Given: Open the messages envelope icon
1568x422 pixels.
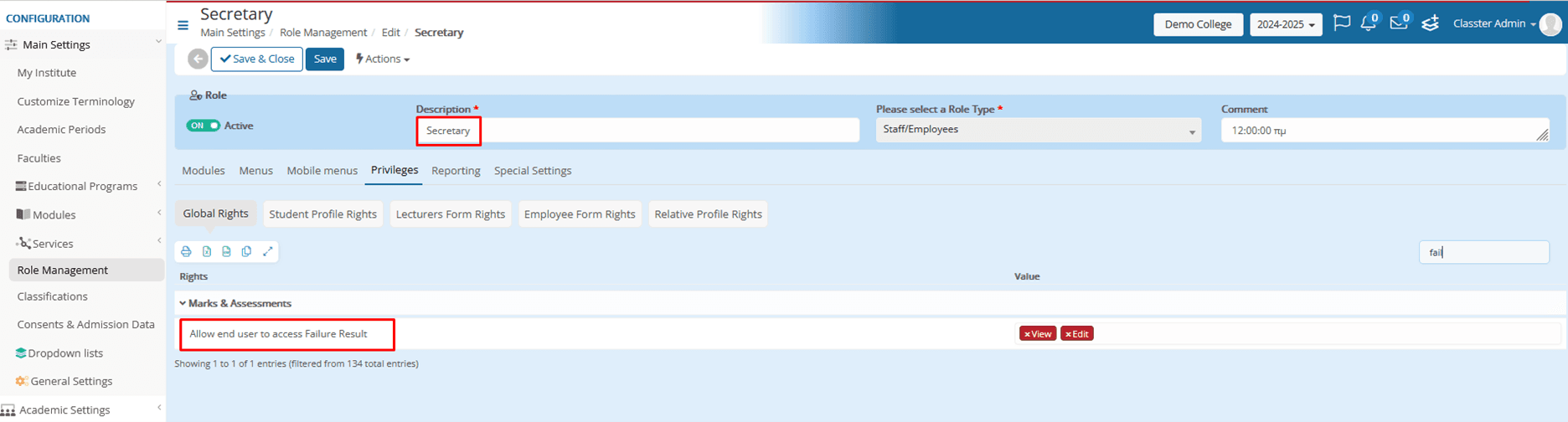Looking at the screenshot, I should pyautogui.click(x=1399, y=23).
